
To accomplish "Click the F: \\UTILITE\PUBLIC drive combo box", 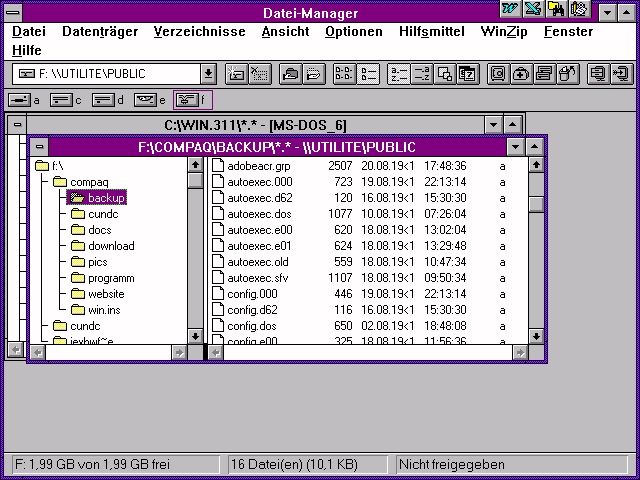I will click(114, 74).
